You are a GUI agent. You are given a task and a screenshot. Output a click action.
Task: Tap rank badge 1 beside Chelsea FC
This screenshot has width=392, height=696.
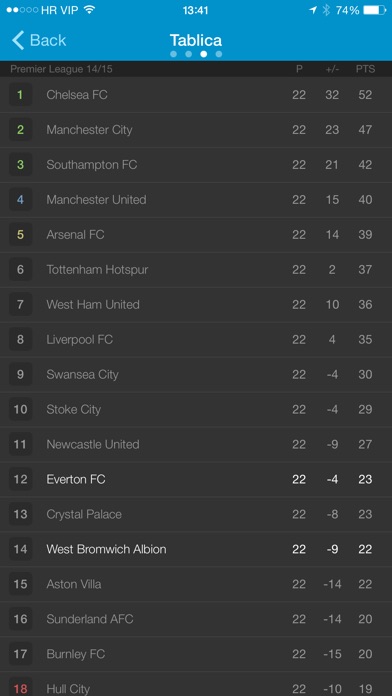point(20,95)
